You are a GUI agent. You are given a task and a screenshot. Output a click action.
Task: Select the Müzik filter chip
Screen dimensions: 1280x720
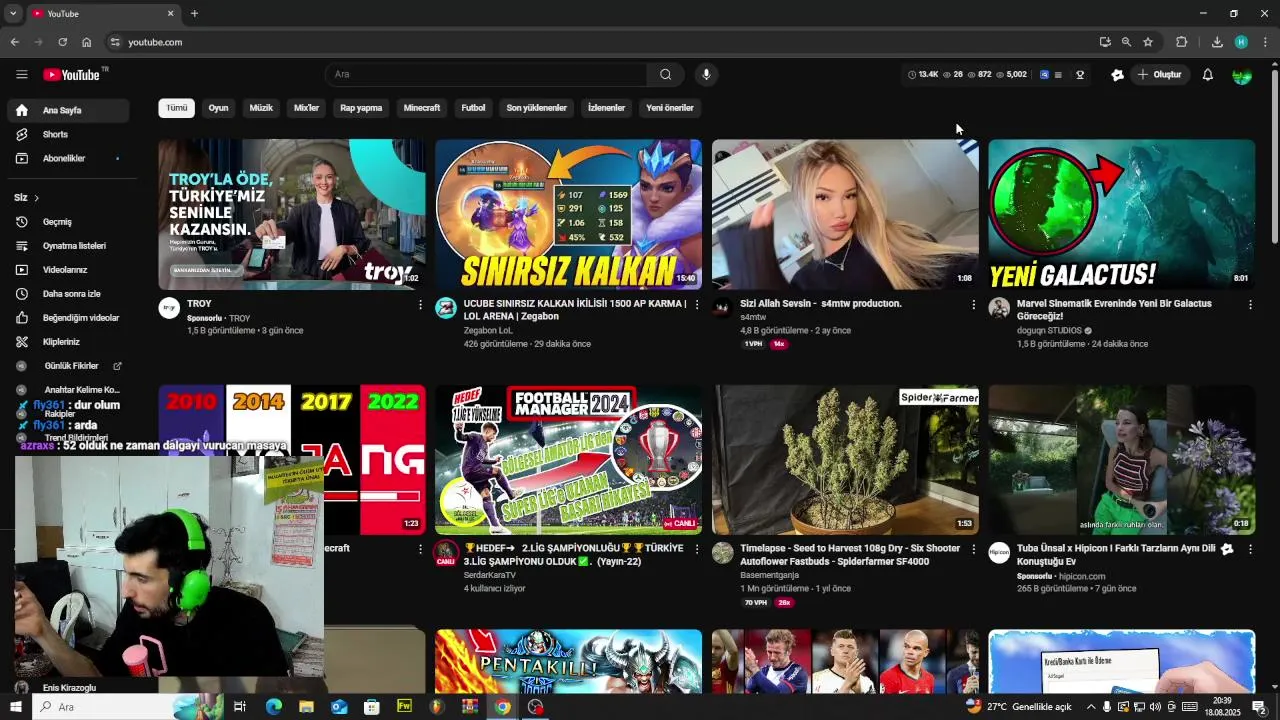point(261,108)
